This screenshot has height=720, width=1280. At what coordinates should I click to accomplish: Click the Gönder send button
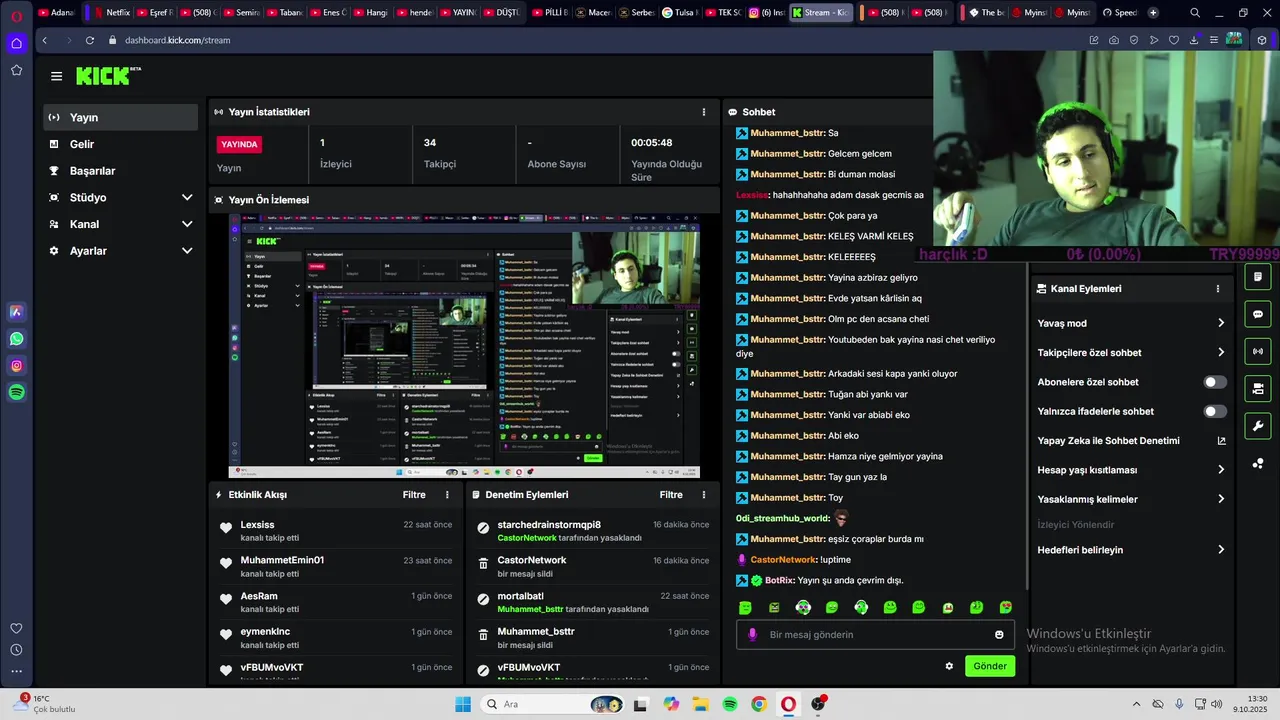coord(990,666)
